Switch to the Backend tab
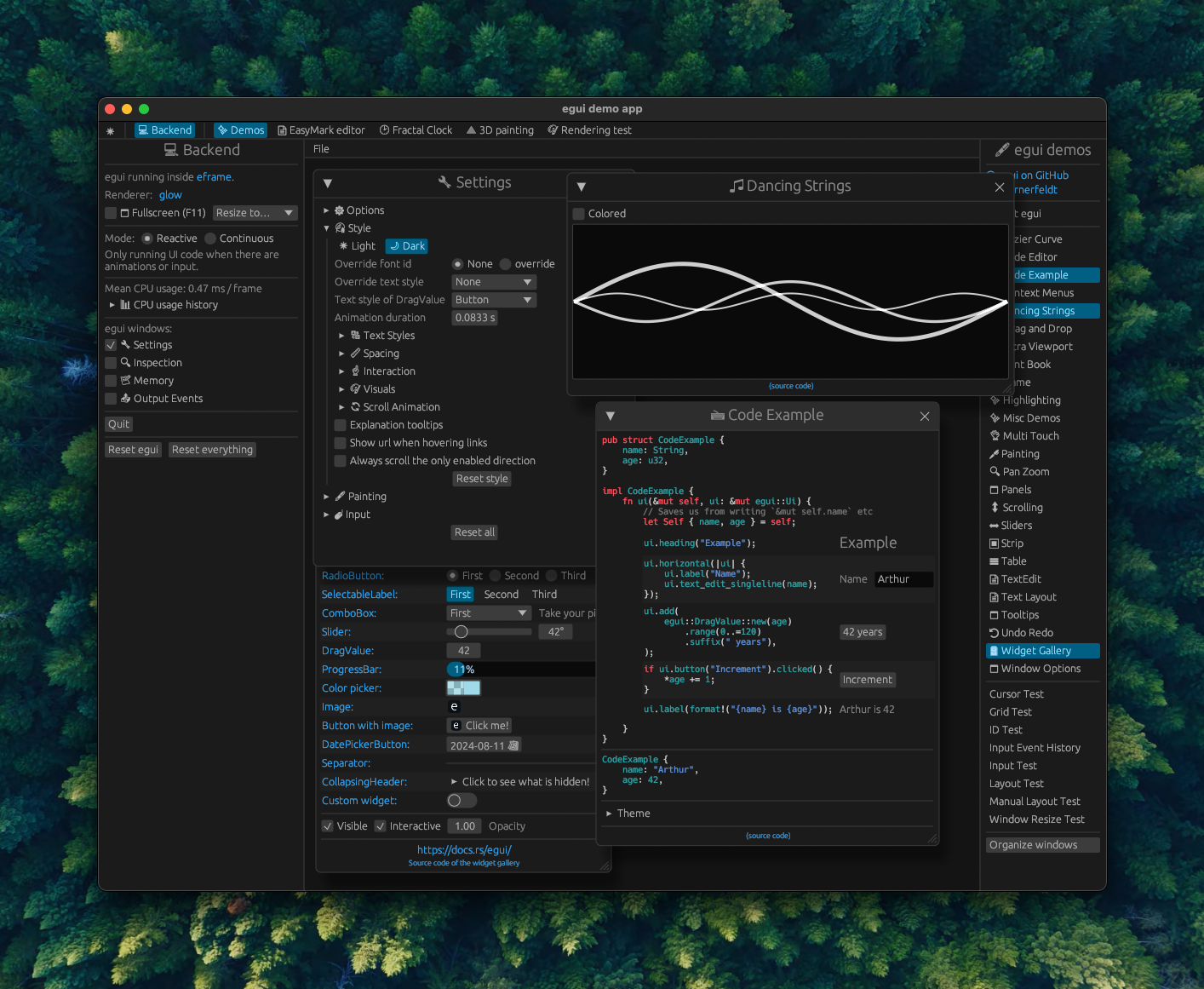 [x=165, y=130]
